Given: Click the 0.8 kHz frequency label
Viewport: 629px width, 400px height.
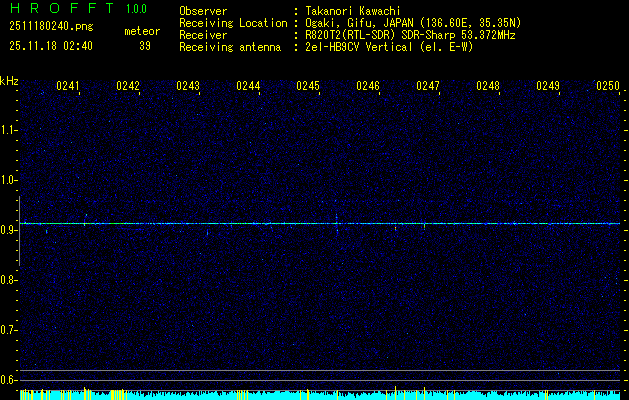Looking at the screenshot, I should [8, 280].
